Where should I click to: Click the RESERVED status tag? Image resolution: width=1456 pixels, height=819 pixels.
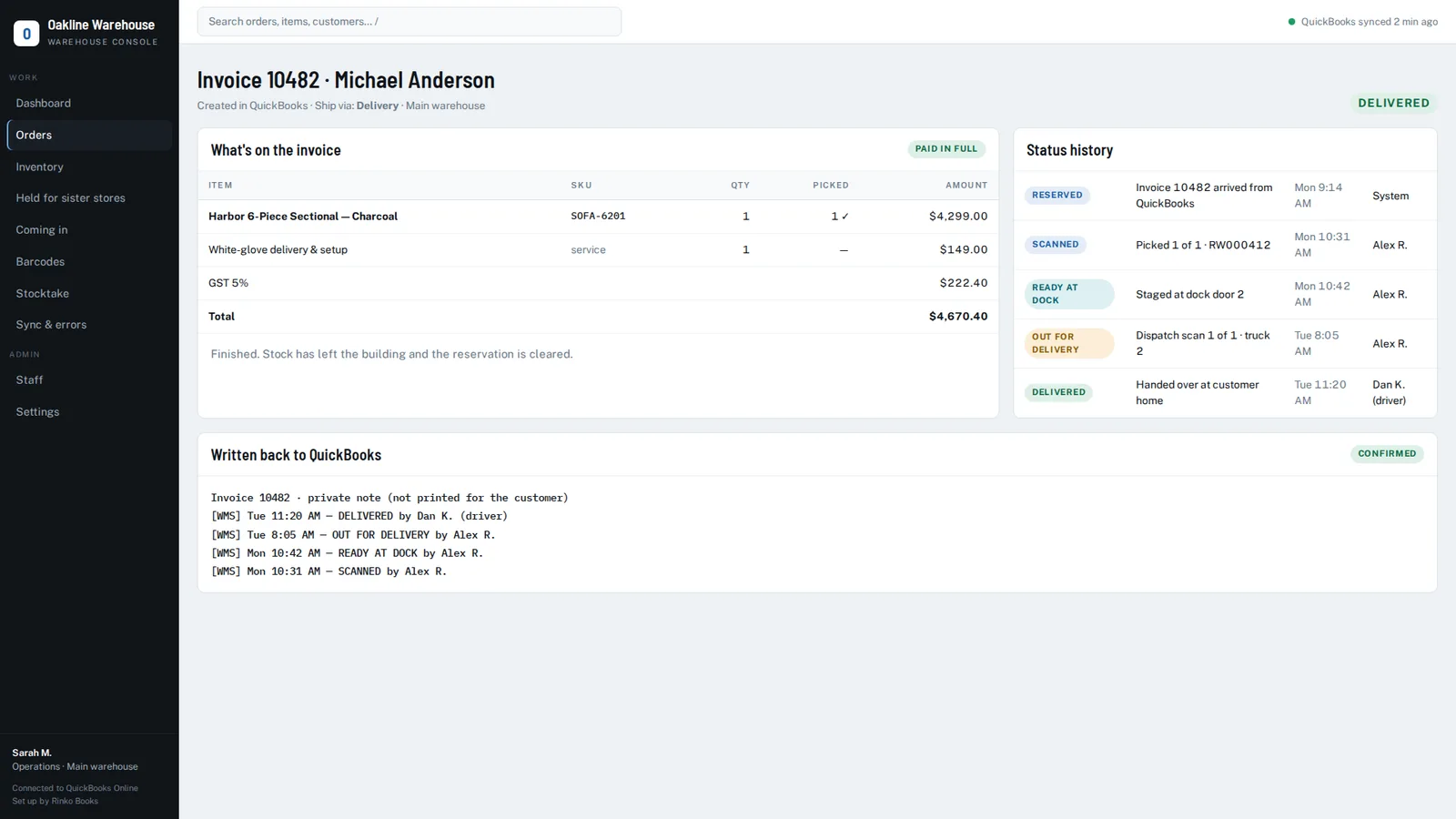(1057, 196)
